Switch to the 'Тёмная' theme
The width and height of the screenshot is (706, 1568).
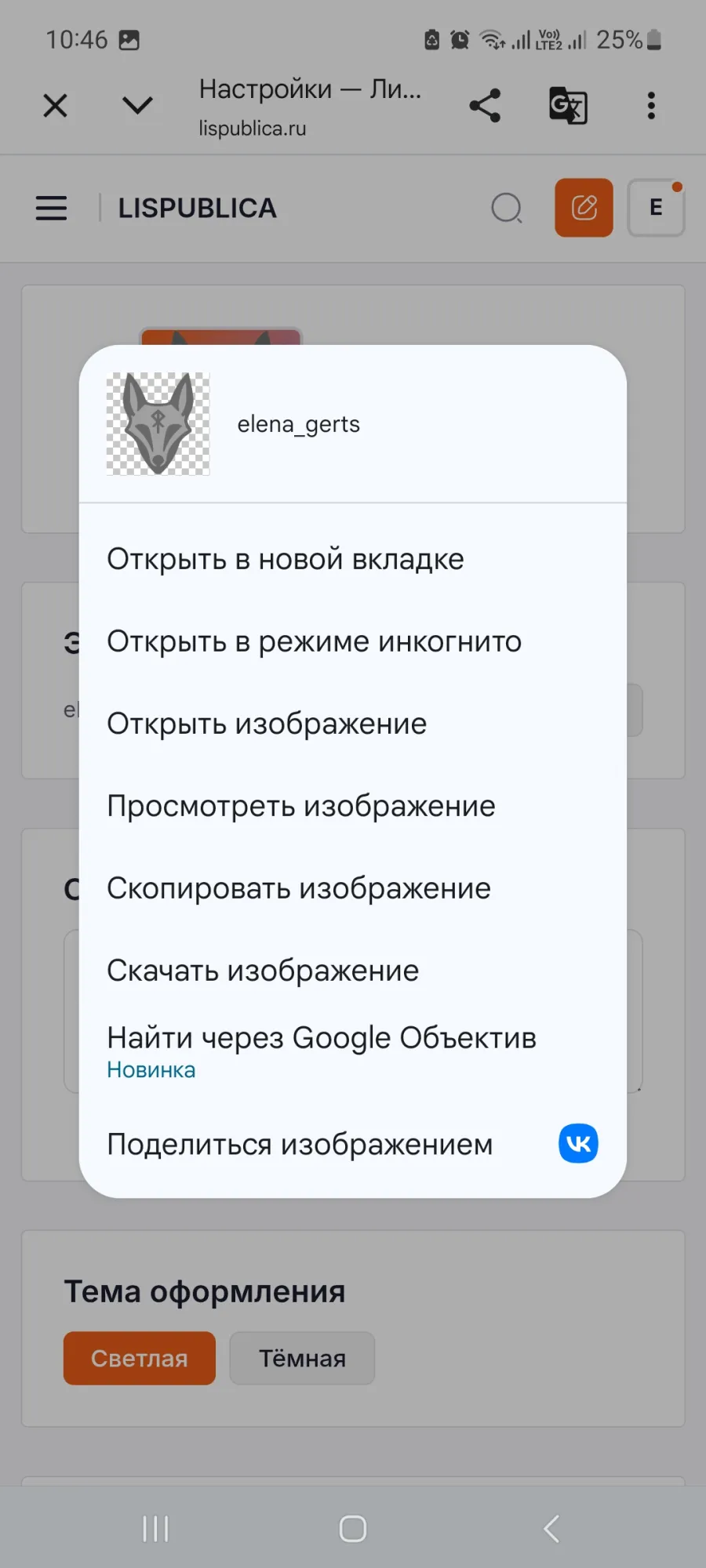302,1358
